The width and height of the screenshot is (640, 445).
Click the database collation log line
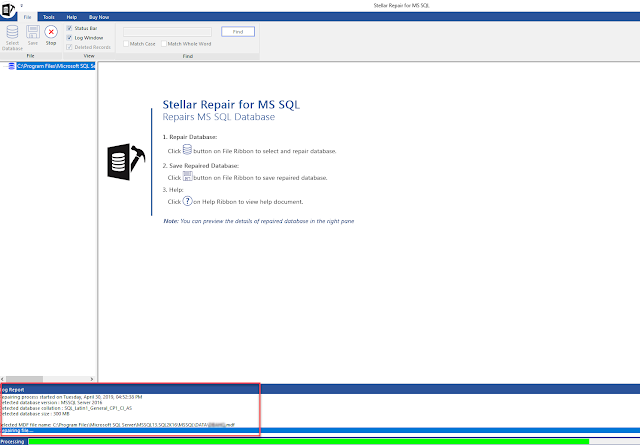[66, 408]
